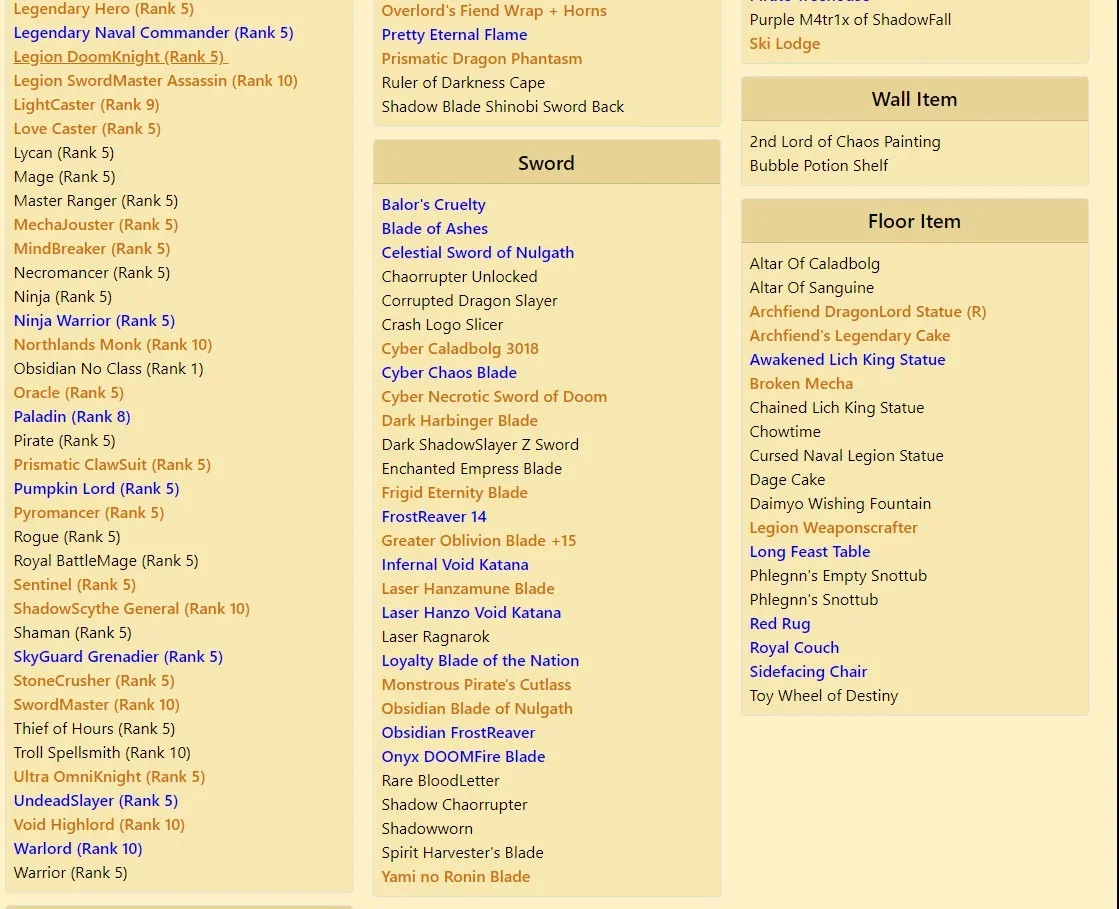Click SkyGuard Grenadier (Rank 5) link

(118, 657)
